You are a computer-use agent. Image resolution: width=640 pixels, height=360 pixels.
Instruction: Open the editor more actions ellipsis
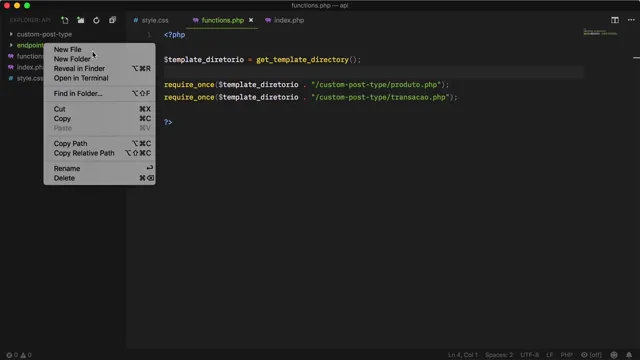[631, 20]
